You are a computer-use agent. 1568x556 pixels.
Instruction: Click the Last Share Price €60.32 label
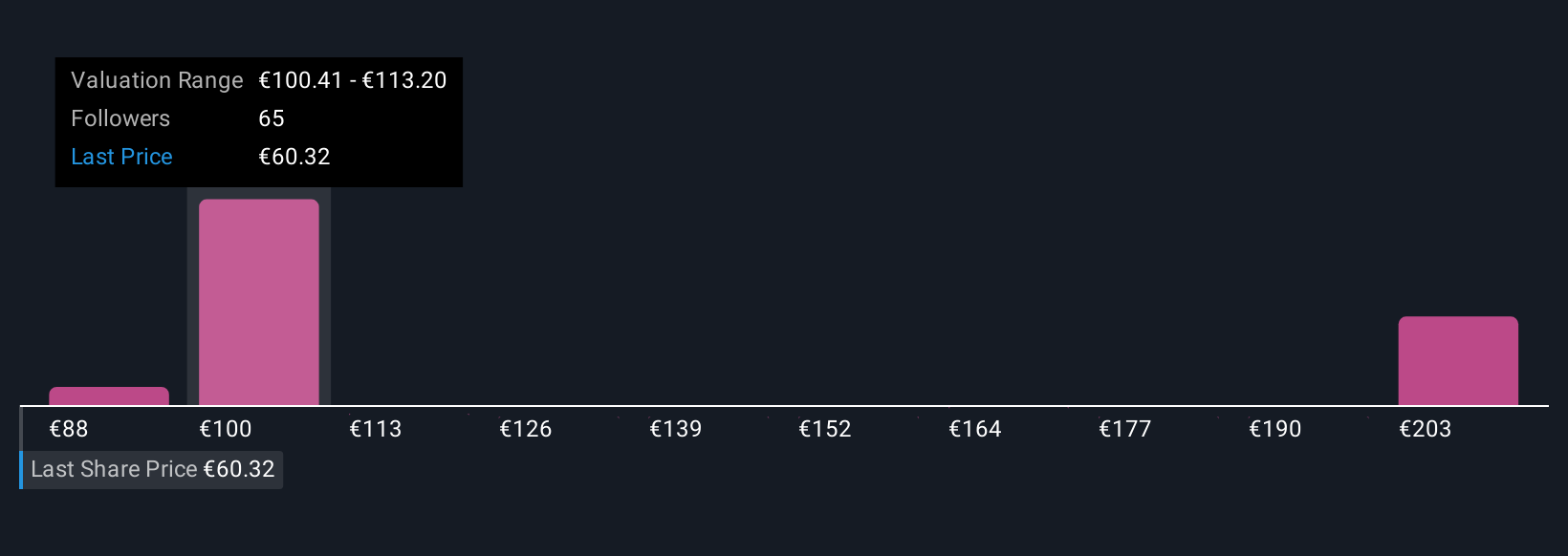coord(152,469)
